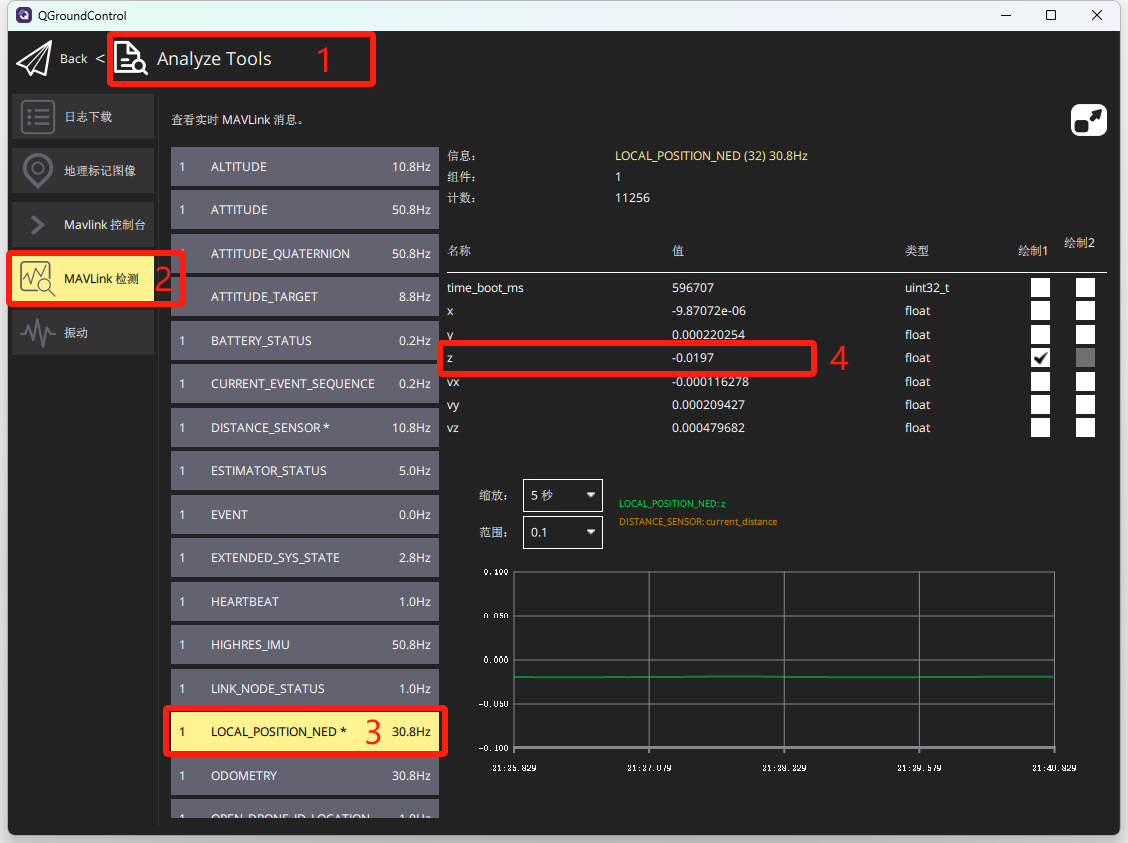Select the MAVLink 检测 tab

click(x=83, y=278)
